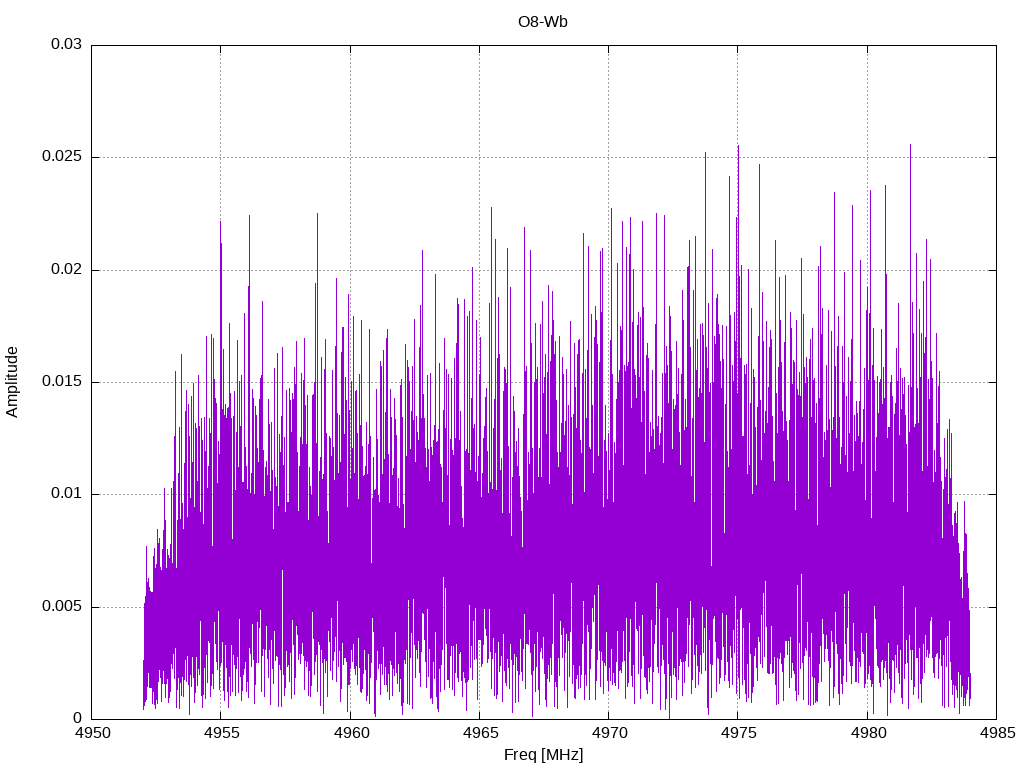This screenshot has width=1024, height=768.
Task: Click the plot title O8-Wb
Action: 543,22
